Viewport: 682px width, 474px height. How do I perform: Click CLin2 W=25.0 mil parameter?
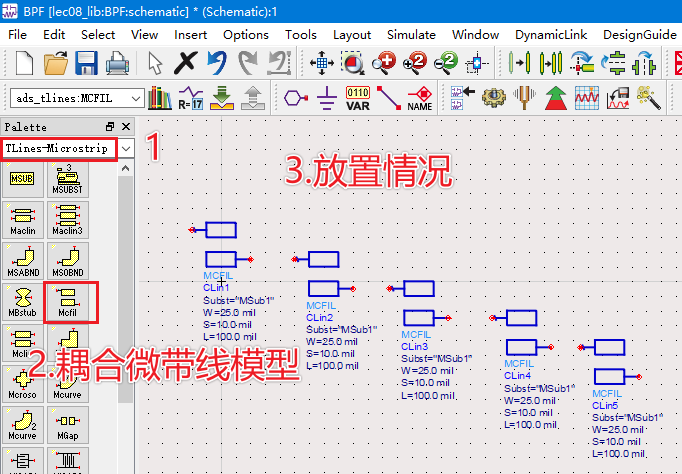click(332, 342)
